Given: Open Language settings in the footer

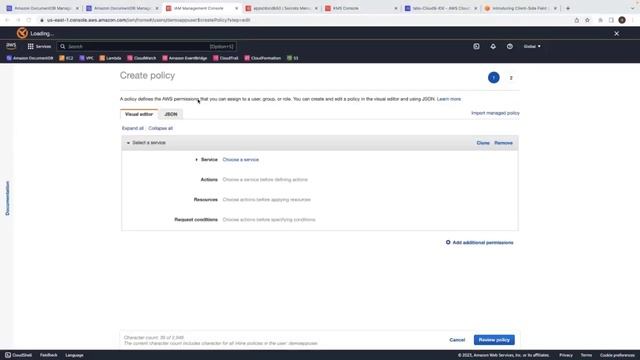Looking at the screenshot, I should click(74, 355).
